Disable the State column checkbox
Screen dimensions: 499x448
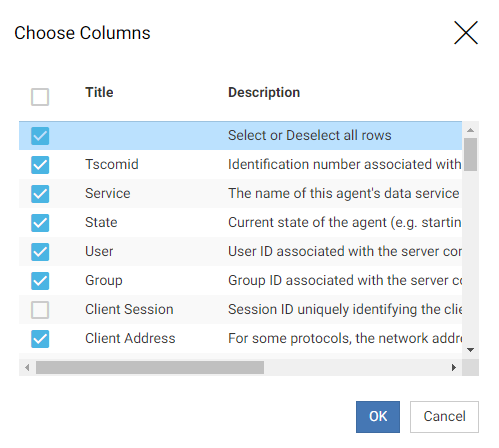(40, 223)
